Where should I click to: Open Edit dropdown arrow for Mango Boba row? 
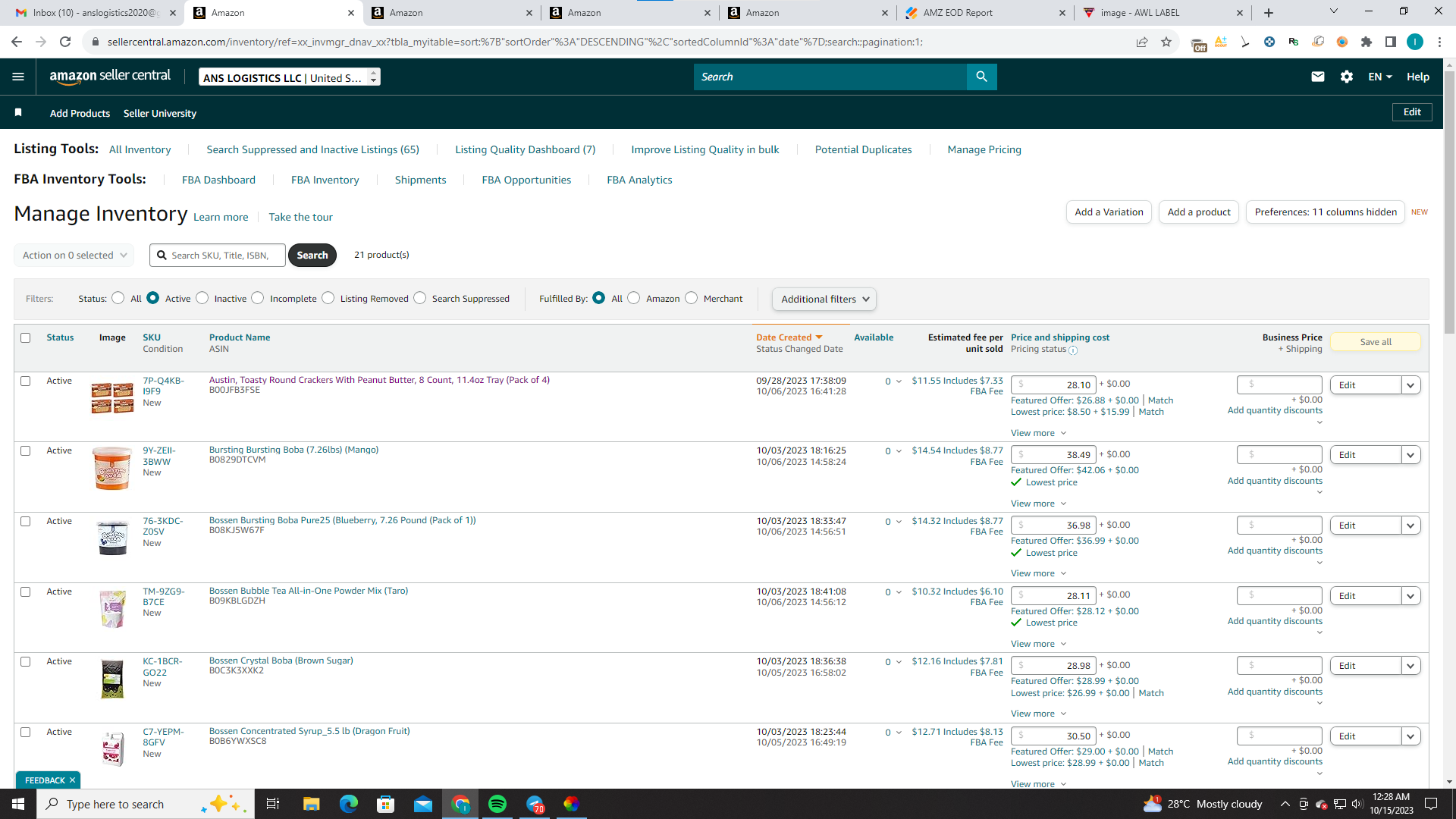click(x=1410, y=455)
